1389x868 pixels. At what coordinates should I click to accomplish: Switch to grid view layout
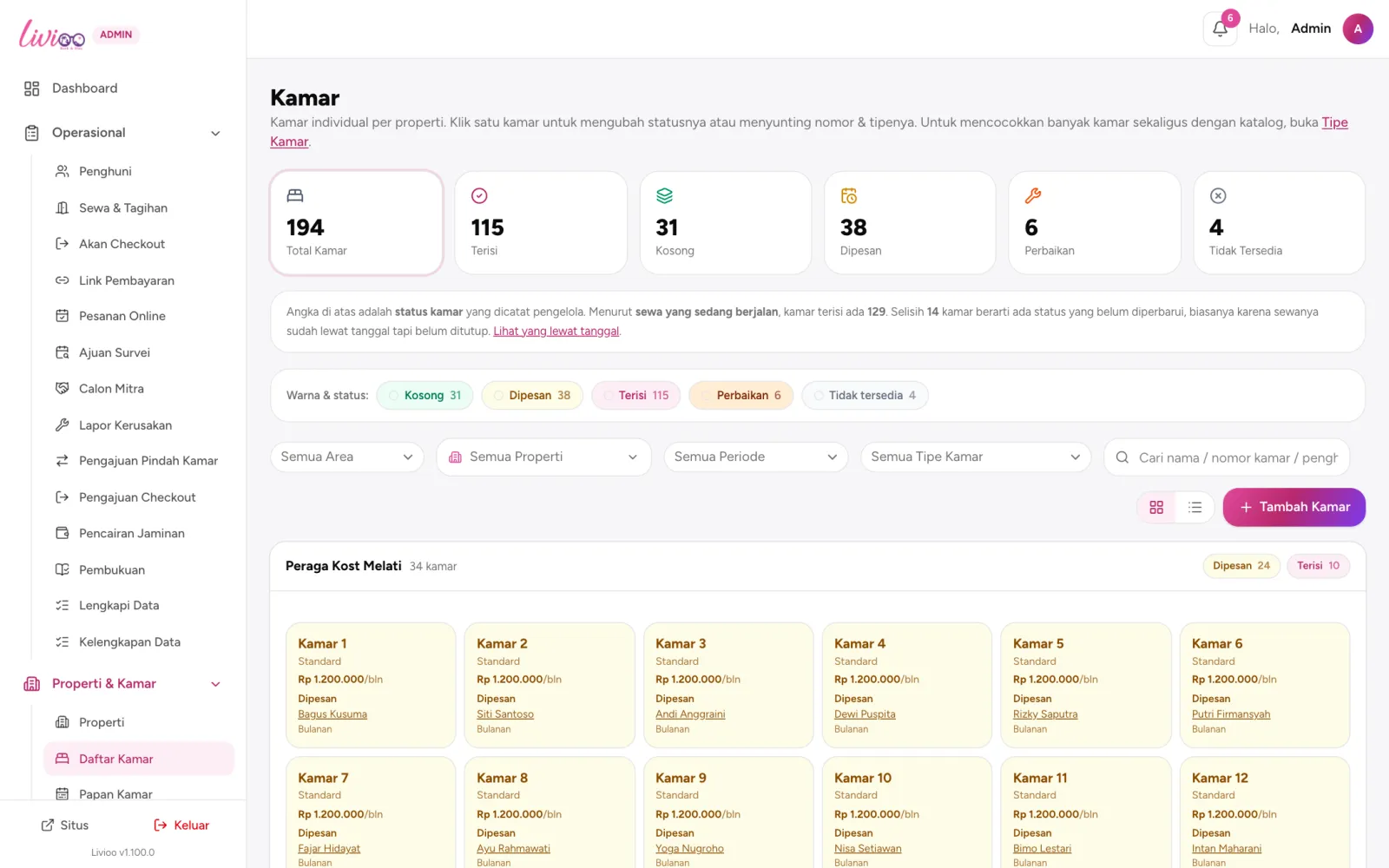click(1156, 508)
